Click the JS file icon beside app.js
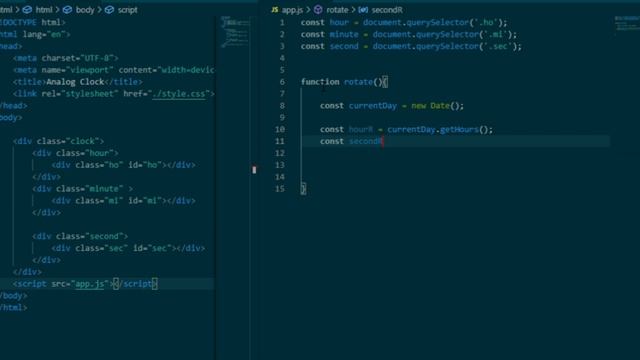The image size is (640, 360). click(275, 10)
